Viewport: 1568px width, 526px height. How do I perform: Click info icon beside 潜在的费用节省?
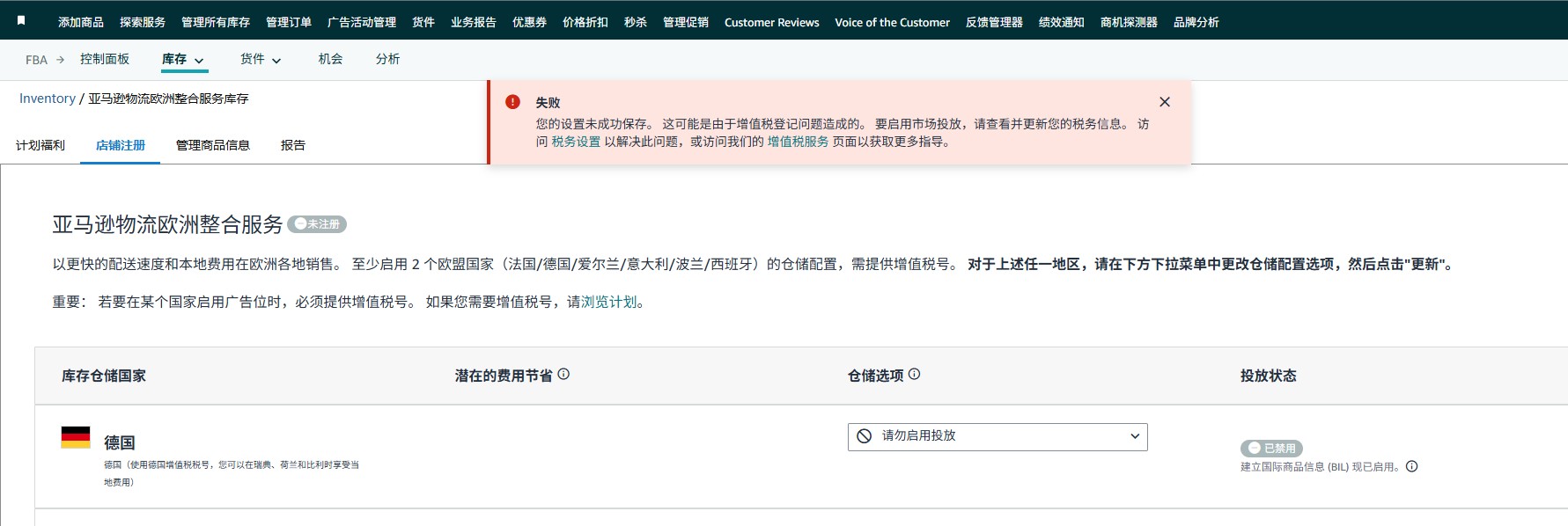pos(563,374)
